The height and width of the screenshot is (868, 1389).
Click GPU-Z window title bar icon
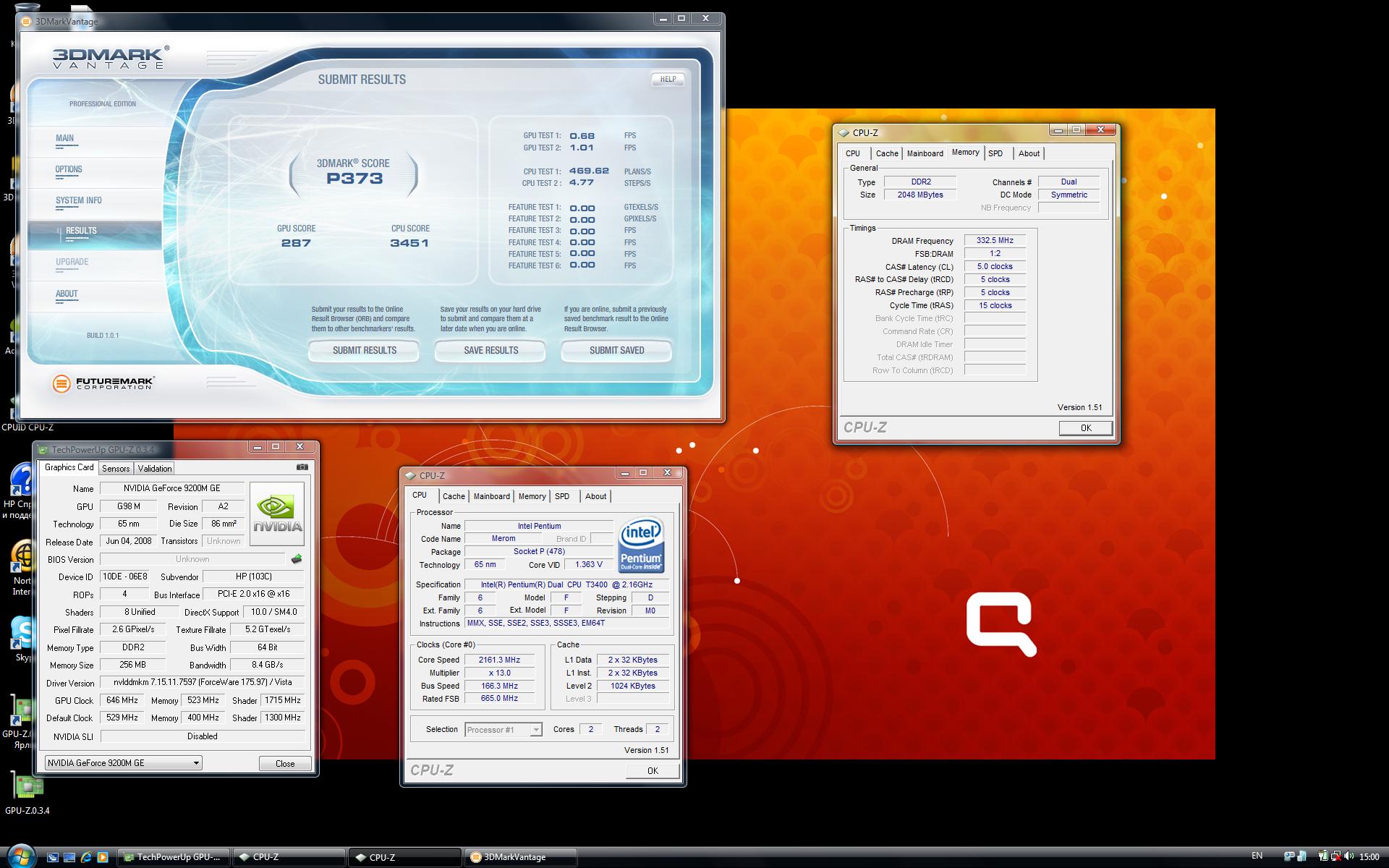point(43,450)
